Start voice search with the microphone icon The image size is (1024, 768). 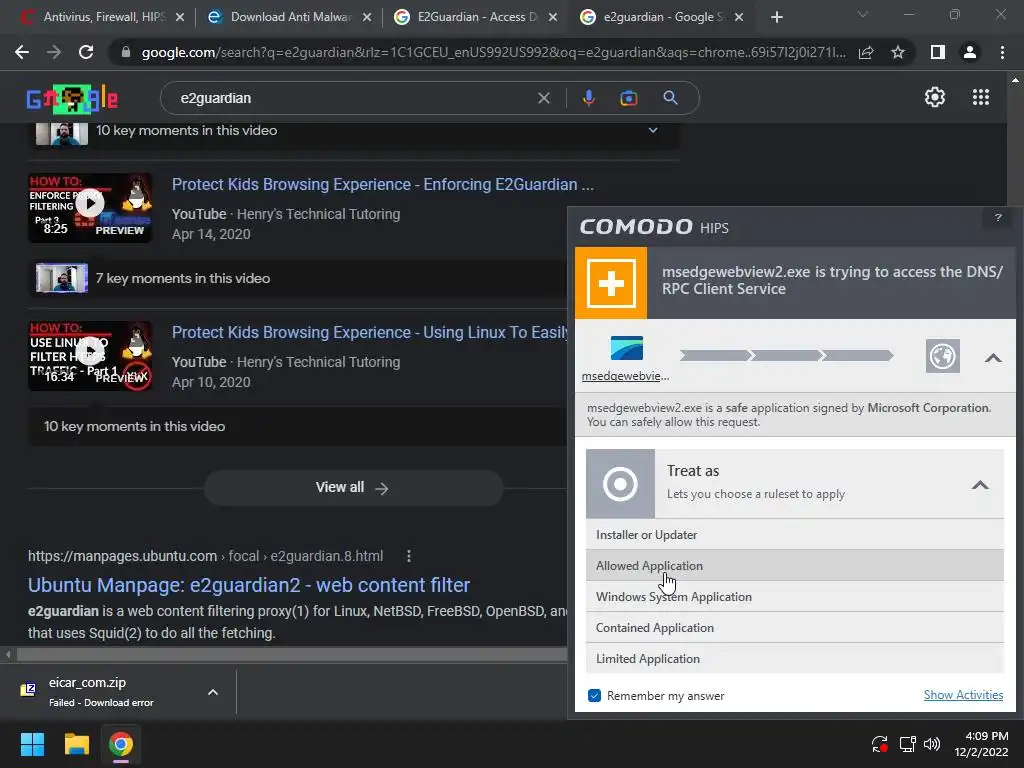point(588,98)
